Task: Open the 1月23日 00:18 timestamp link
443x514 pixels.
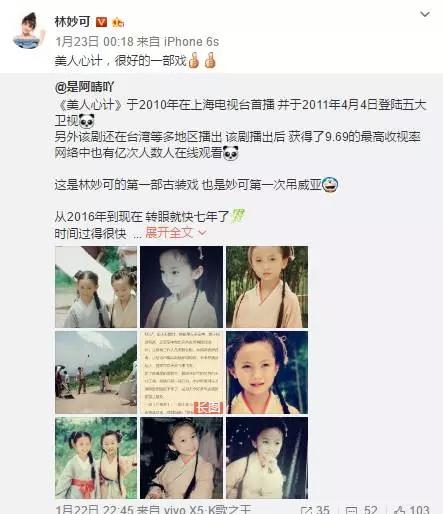Action: [x=94, y=42]
